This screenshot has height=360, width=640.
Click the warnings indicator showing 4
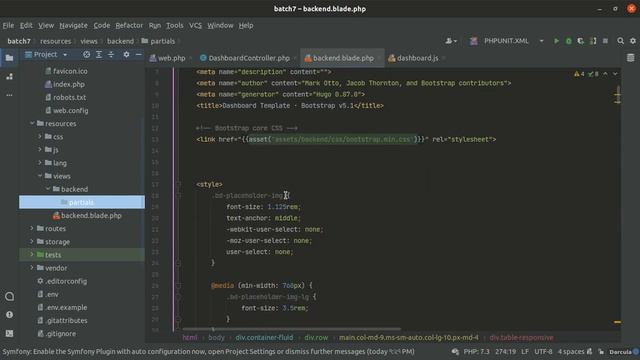[579, 74]
